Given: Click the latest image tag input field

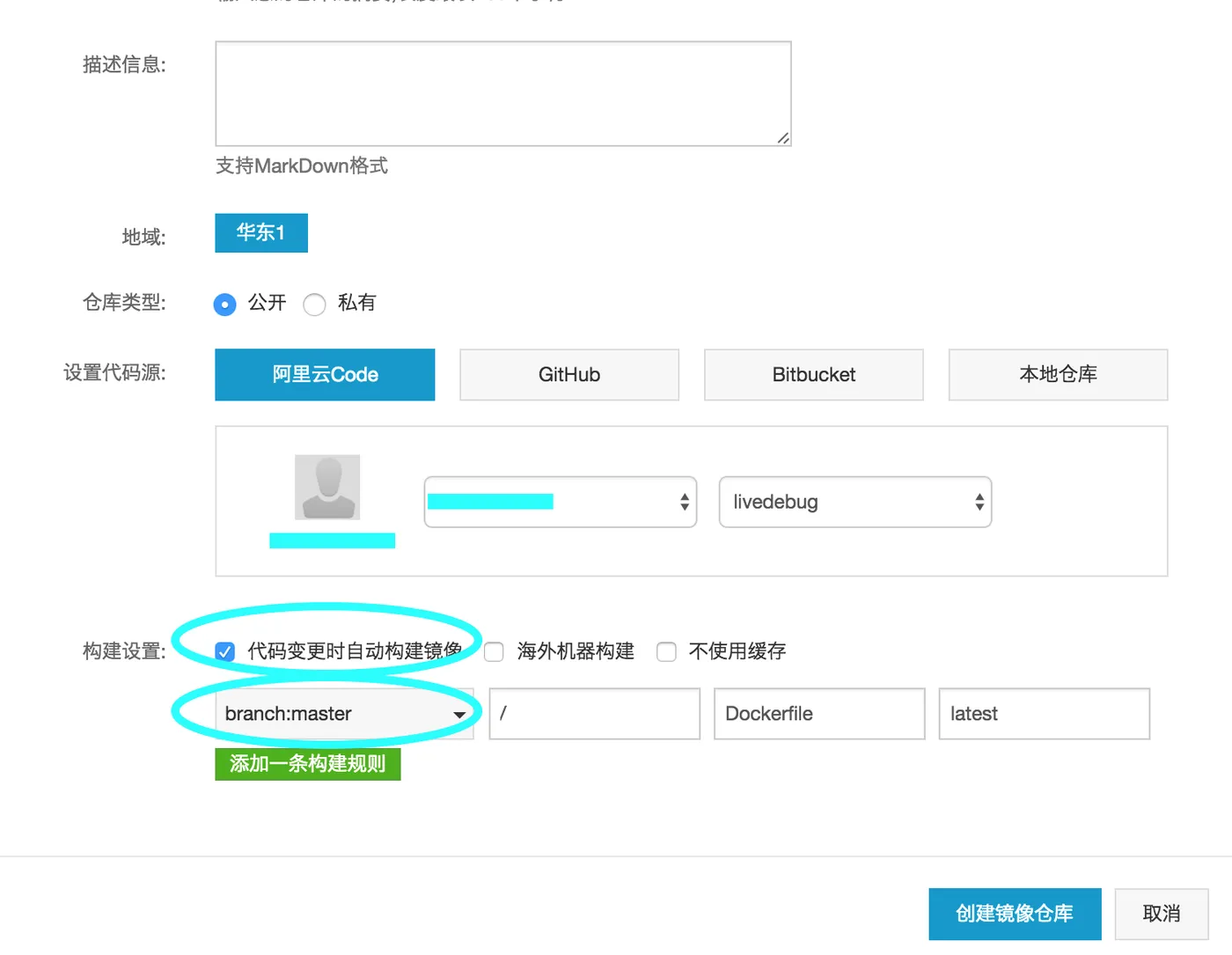Looking at the screenshot, I should [x=1044, y=714].
